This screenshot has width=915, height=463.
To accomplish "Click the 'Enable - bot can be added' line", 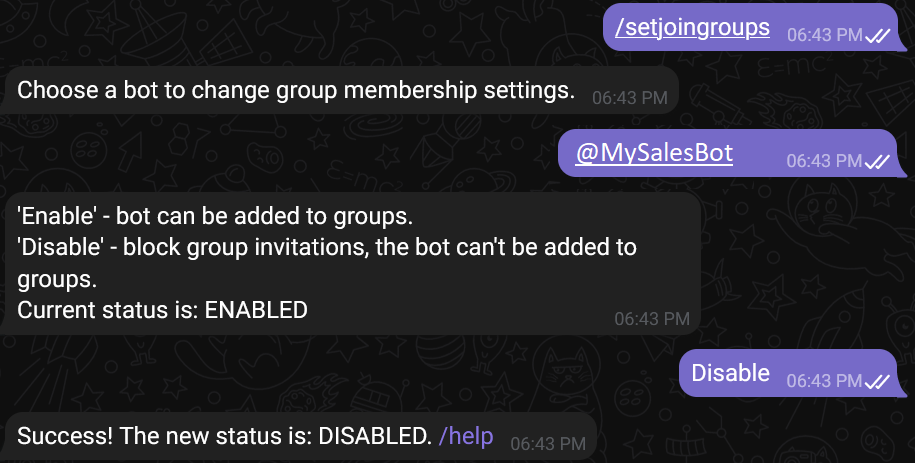I will [215, 216].
